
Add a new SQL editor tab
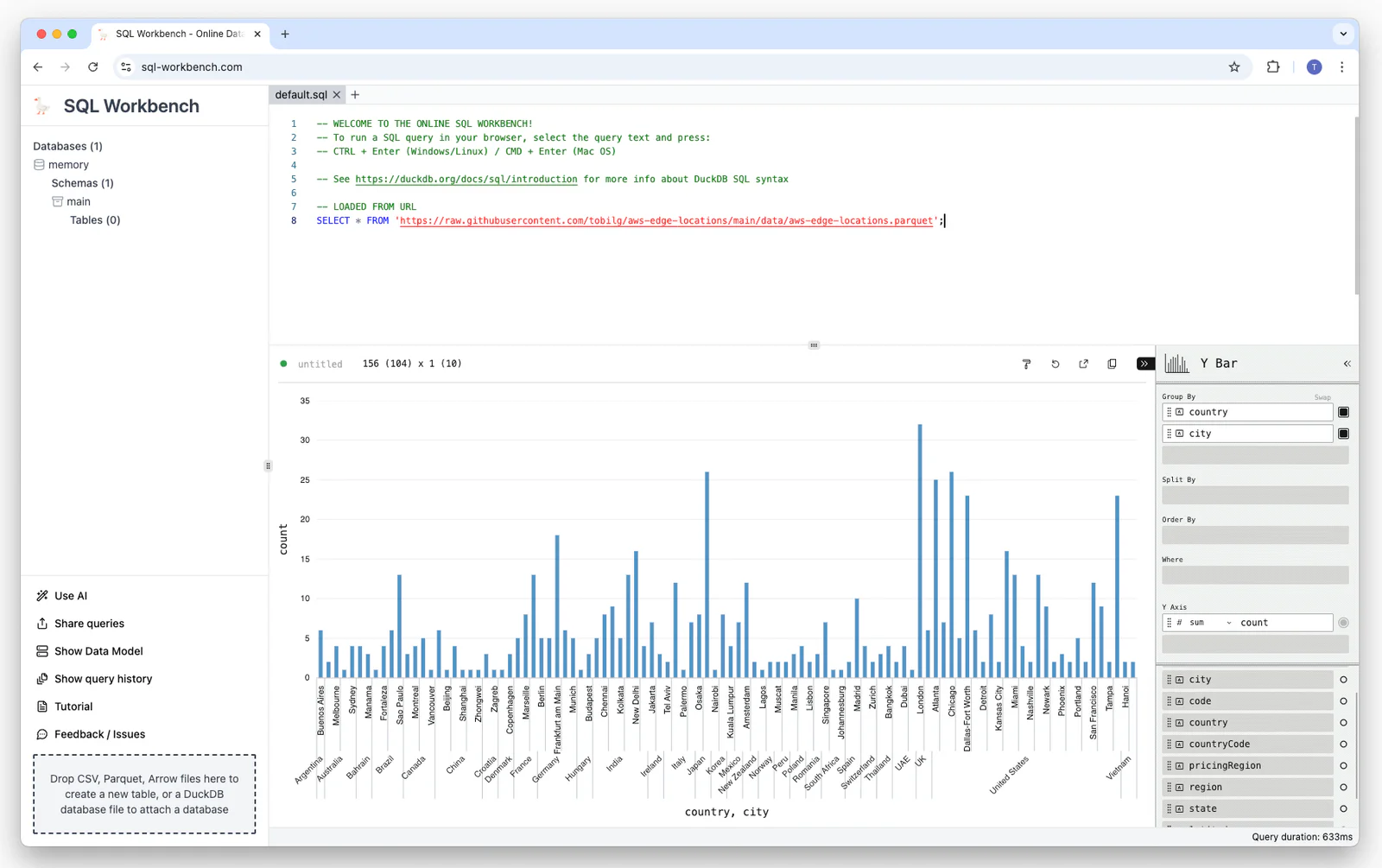pyautogui.click(x=355, y=95)
